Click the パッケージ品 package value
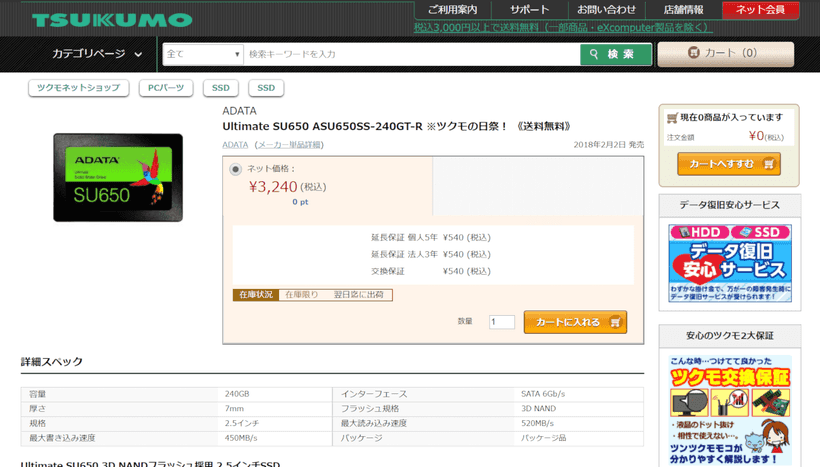The width and height of the screenshot is (820, 467). click(x=543, y=438)
